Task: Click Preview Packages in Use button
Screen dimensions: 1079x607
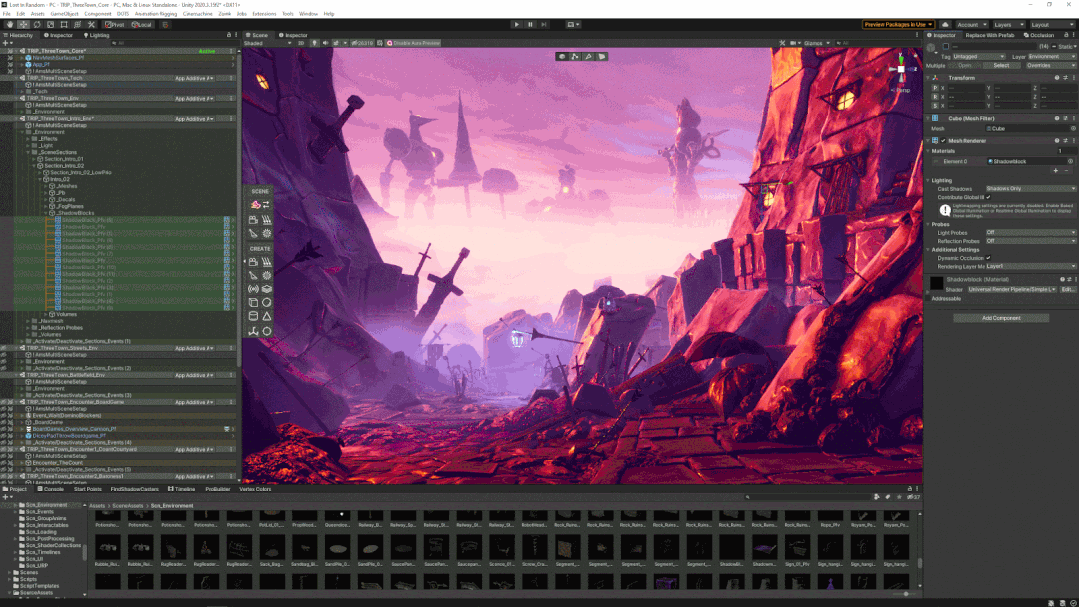Action: coord(898,25)
